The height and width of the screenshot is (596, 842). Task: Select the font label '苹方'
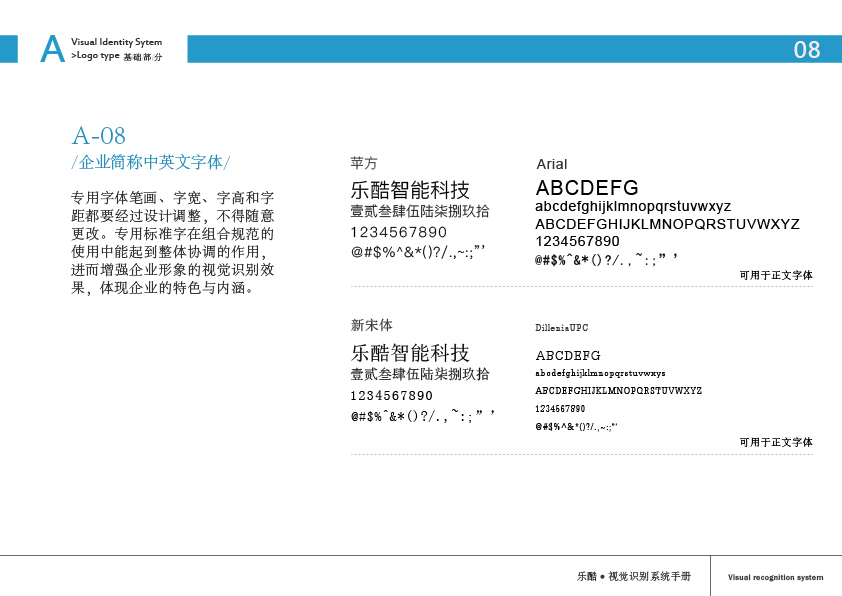pyautogui.click(x=364, y=163)
